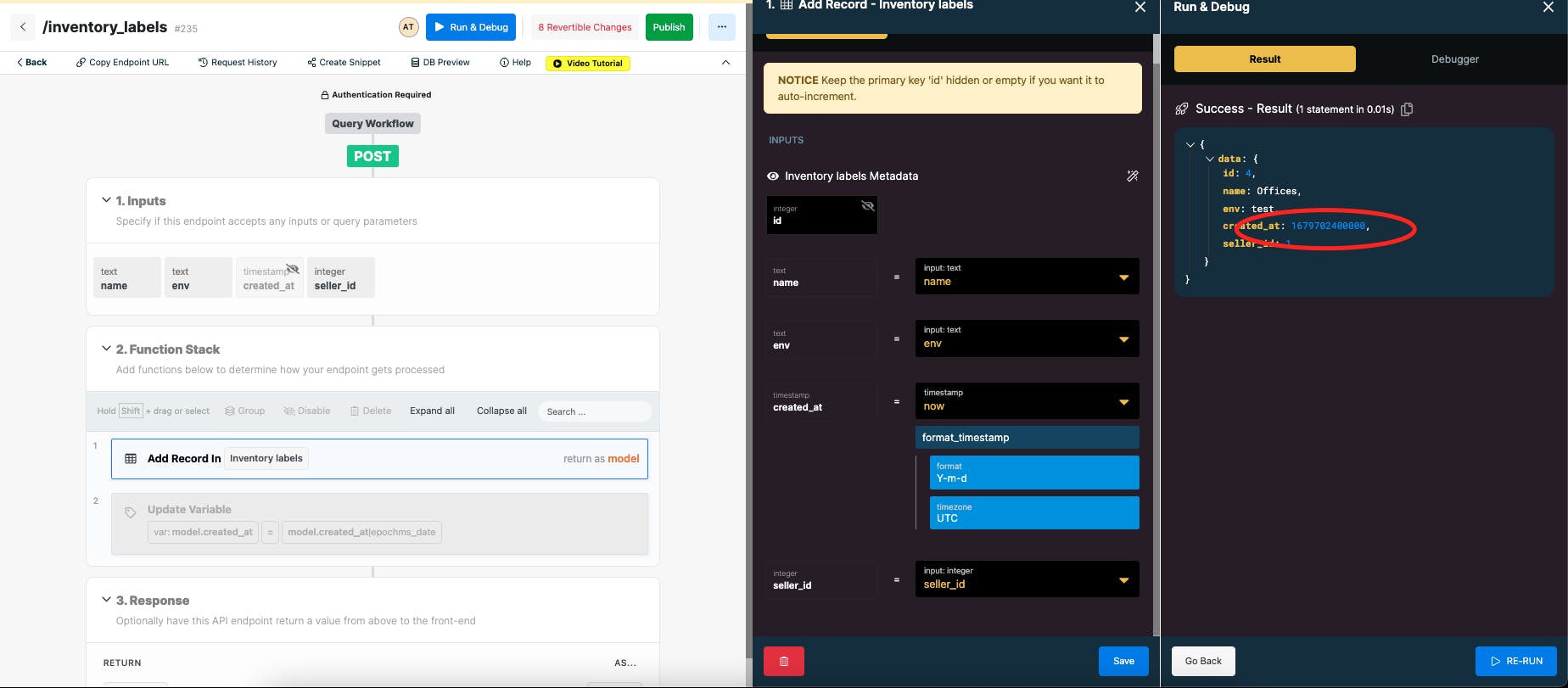Select the Add Record In Inventory labels step

tap(379, 459)
